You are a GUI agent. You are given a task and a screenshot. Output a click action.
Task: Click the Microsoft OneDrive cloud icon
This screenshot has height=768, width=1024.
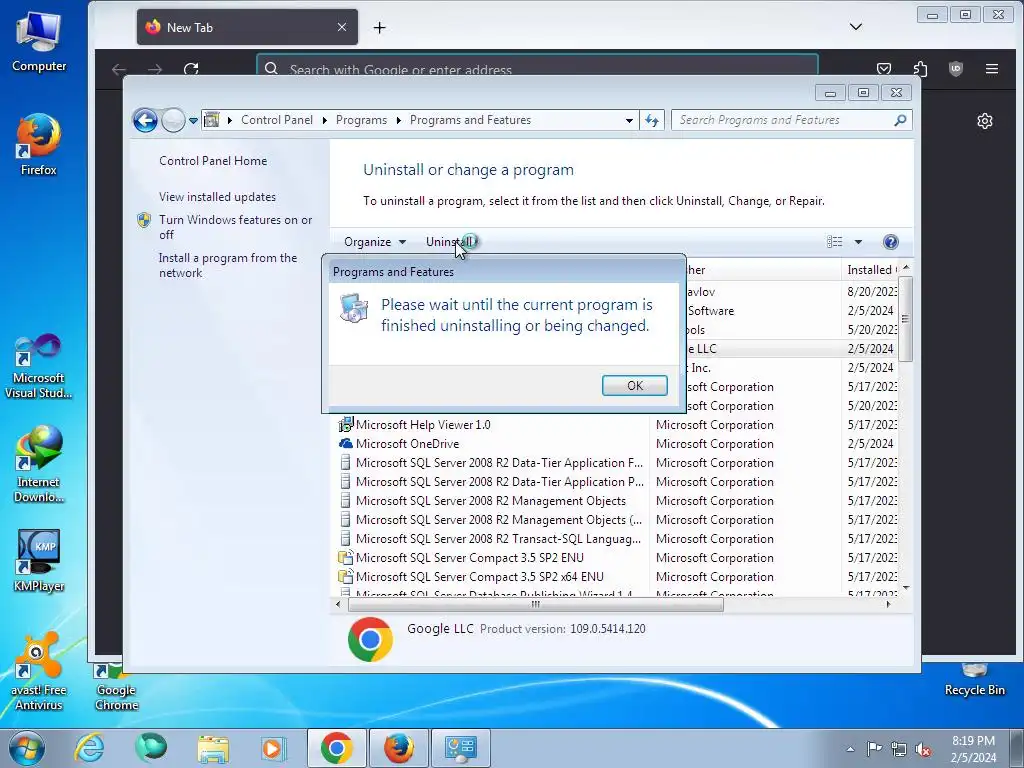345,443
